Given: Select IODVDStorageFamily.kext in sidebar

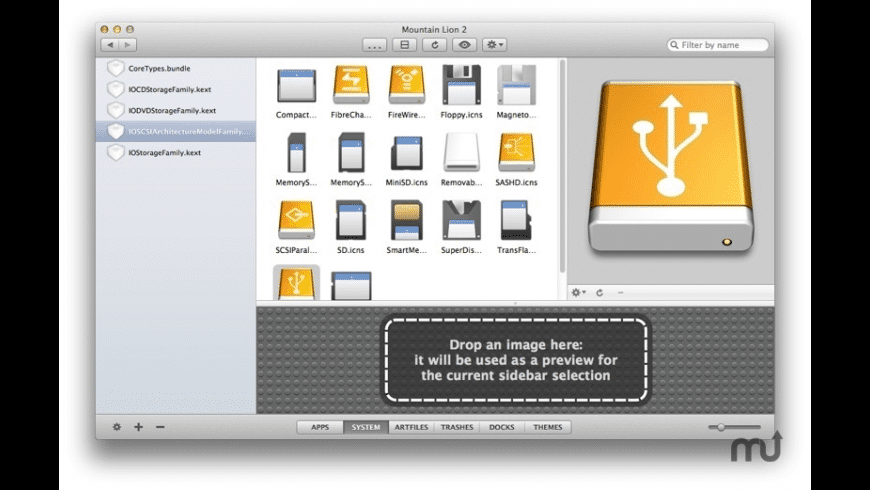Looking at the screenshot, I should (175, 110).
